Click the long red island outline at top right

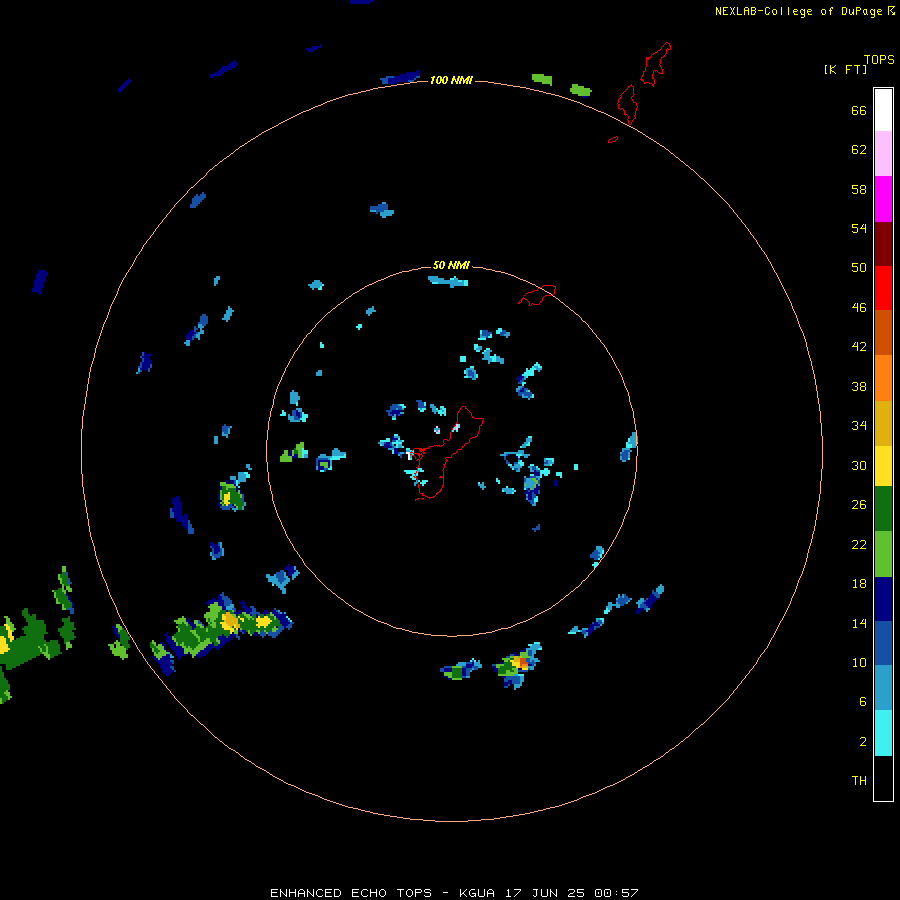click(x=655, y=64)
